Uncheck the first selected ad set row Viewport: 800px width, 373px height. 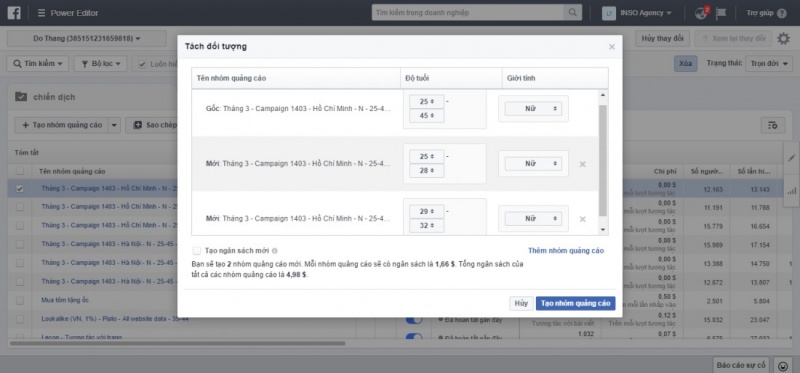[19, 189]
